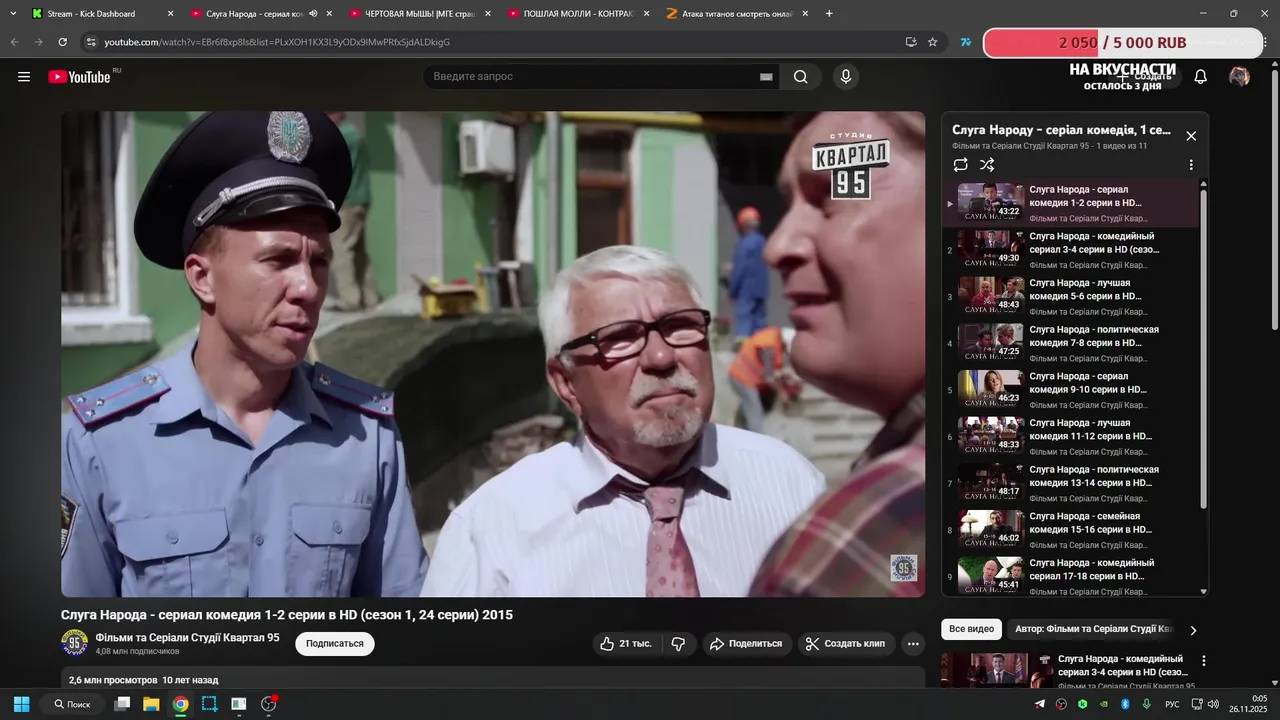Screen dimensions: 1280x720
Task: Close the playlist panel
Action: (1191, 136)
